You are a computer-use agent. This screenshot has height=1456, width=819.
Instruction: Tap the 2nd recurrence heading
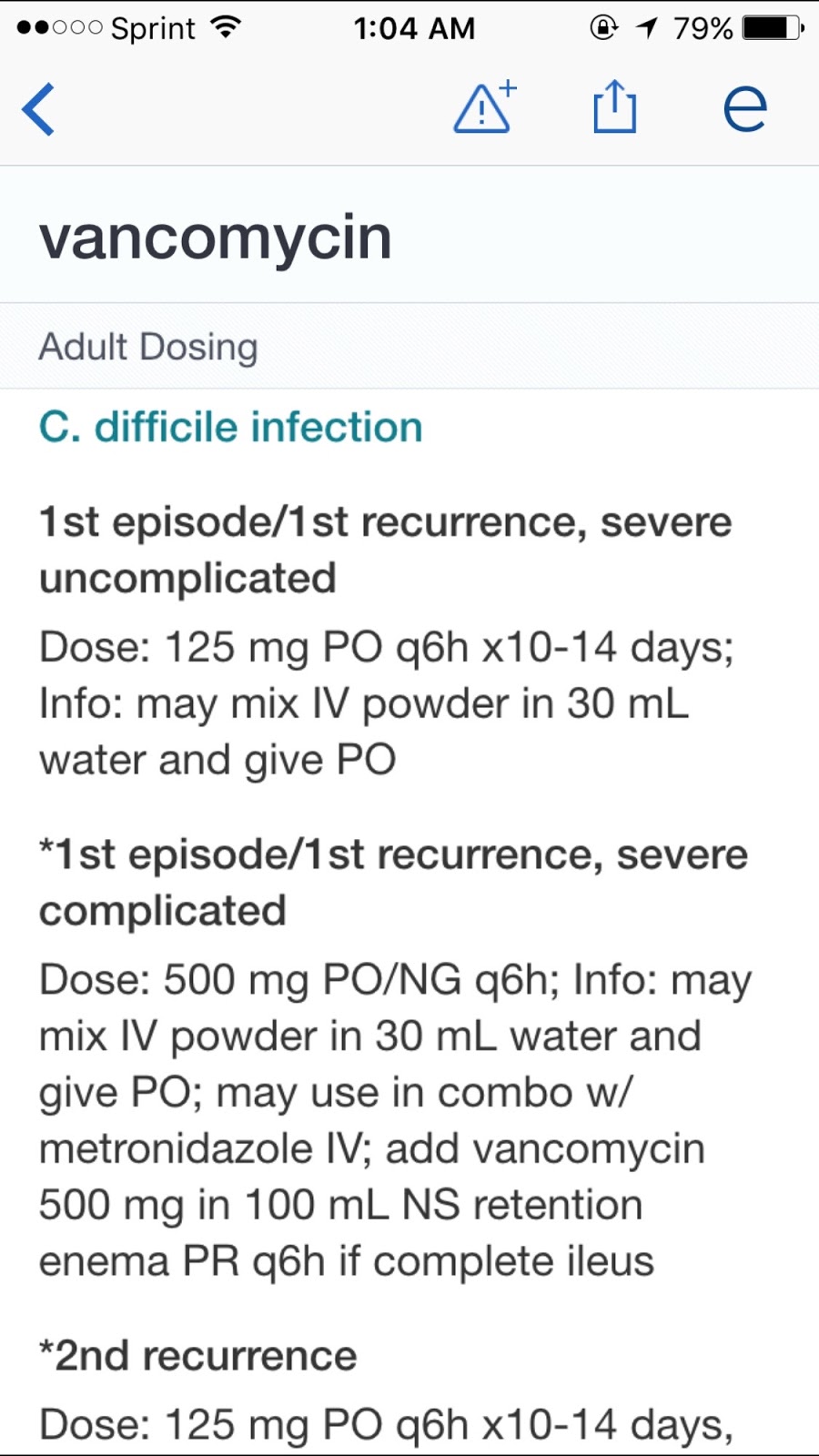pos(197,1356)
